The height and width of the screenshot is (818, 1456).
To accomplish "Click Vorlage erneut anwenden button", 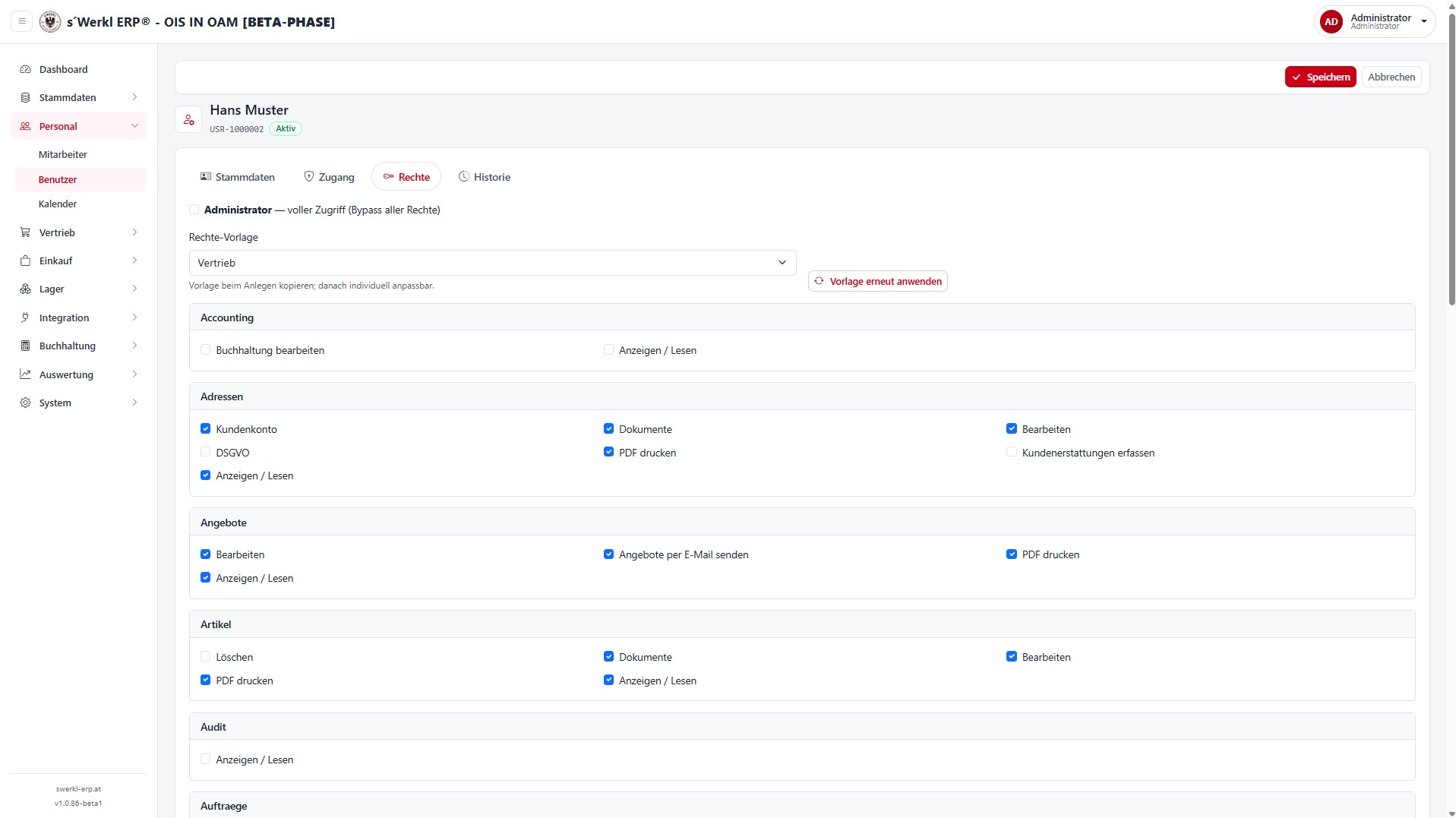I will pos(878,281).
